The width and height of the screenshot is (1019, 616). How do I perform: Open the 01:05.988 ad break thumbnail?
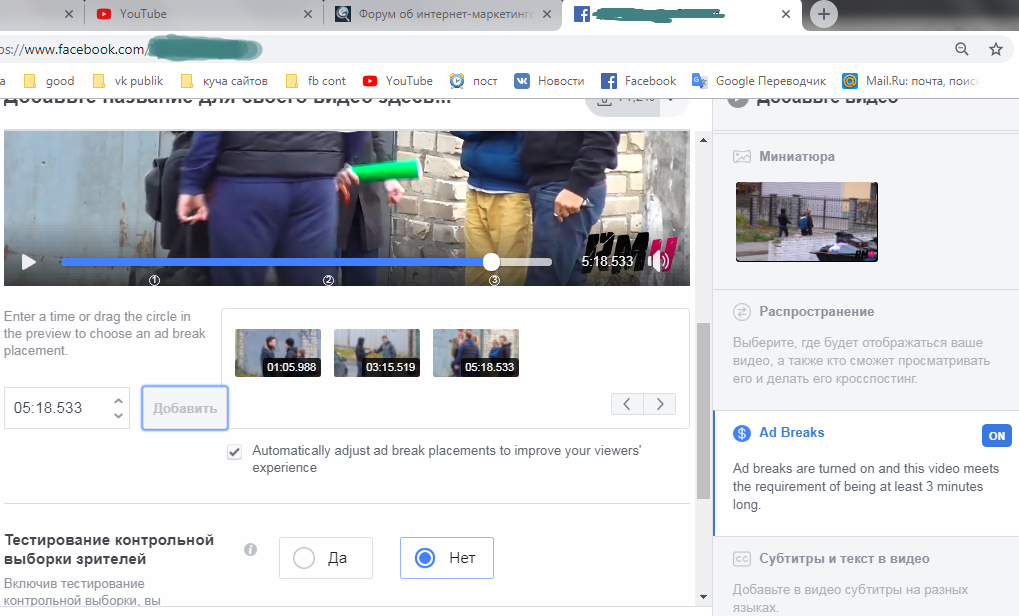(277, 353)
